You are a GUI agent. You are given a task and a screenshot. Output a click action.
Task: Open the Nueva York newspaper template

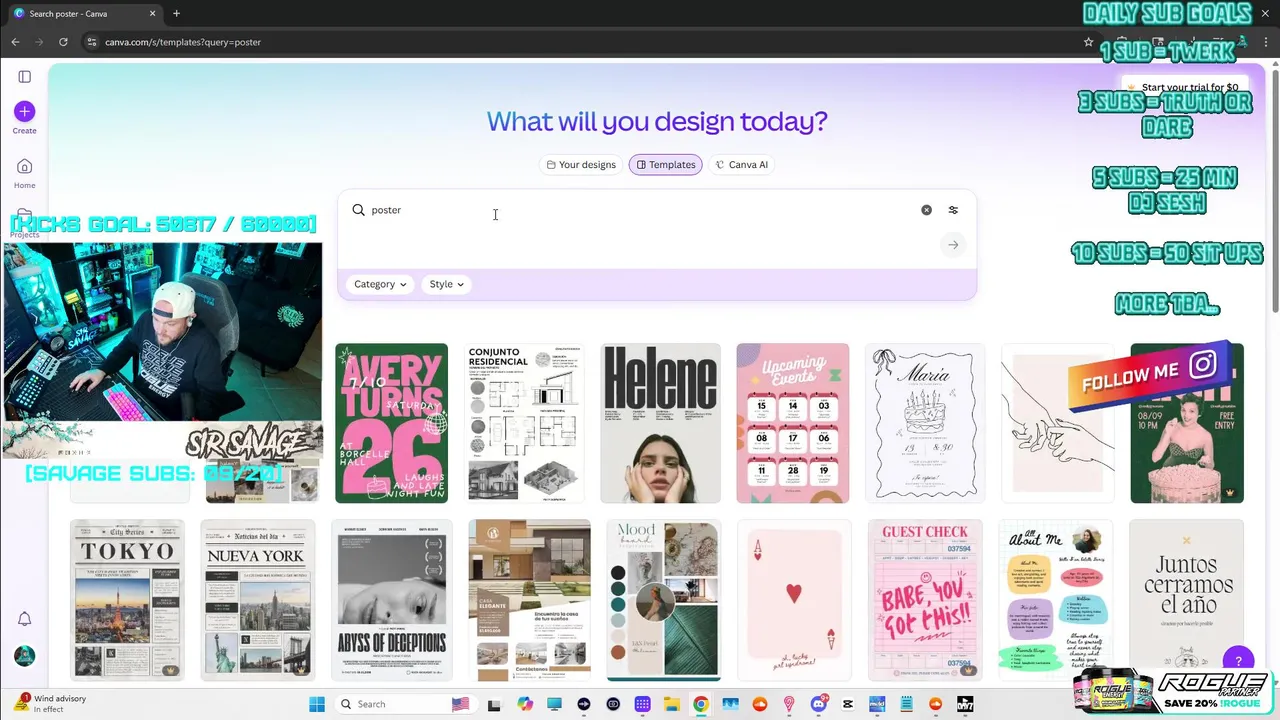[257, 600]
